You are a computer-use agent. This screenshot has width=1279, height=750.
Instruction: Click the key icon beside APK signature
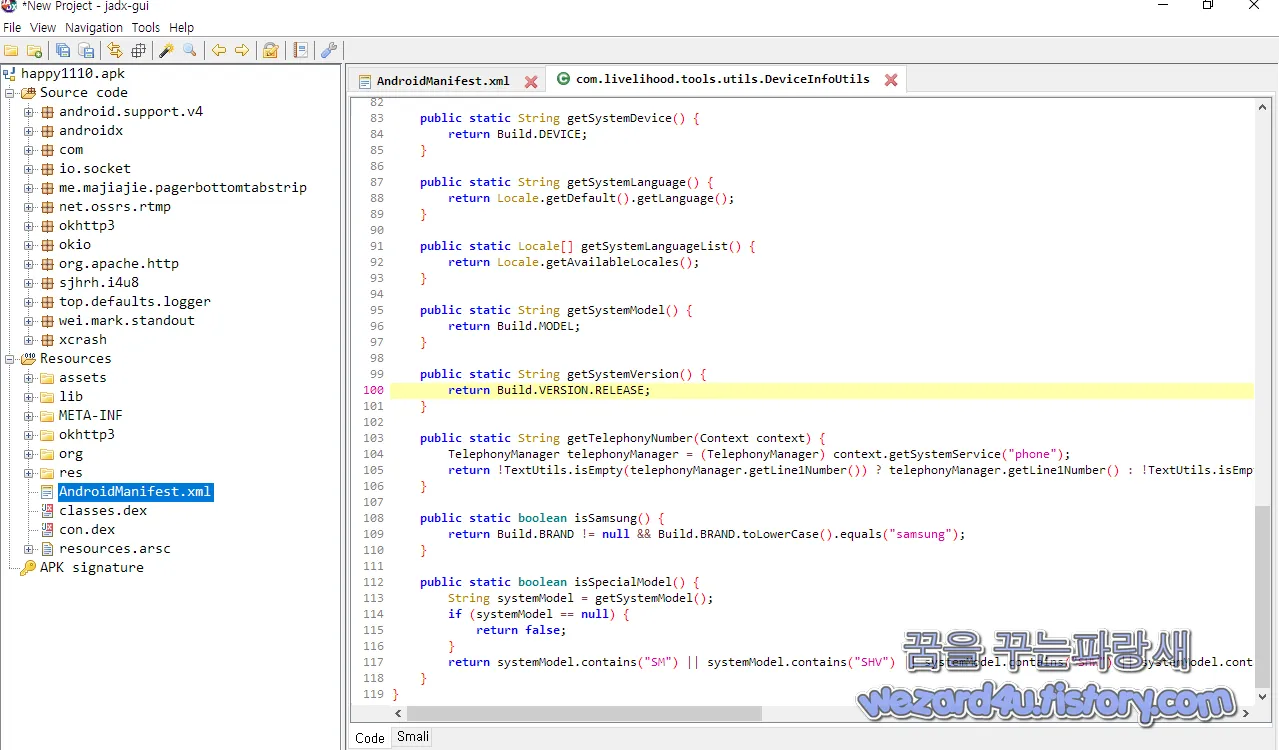click(28, 567)
